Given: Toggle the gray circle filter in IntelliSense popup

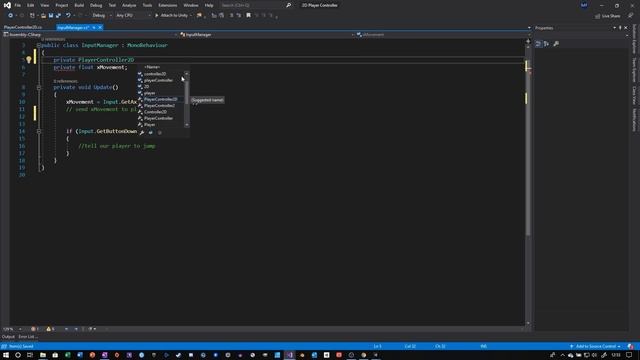Looking at the screenshot, I should click(x=160, y=133).
